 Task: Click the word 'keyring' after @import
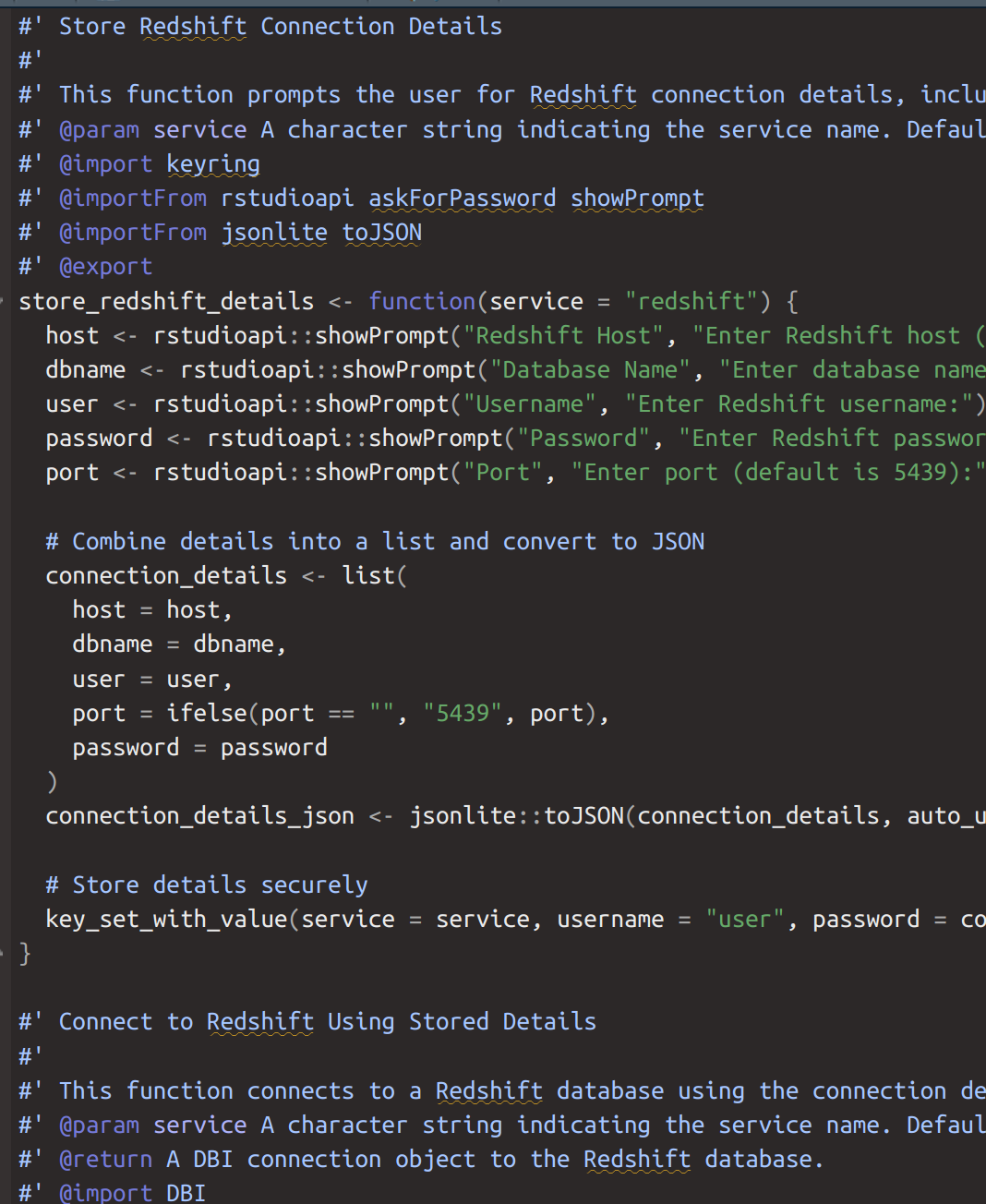click(x=213, y=164)
